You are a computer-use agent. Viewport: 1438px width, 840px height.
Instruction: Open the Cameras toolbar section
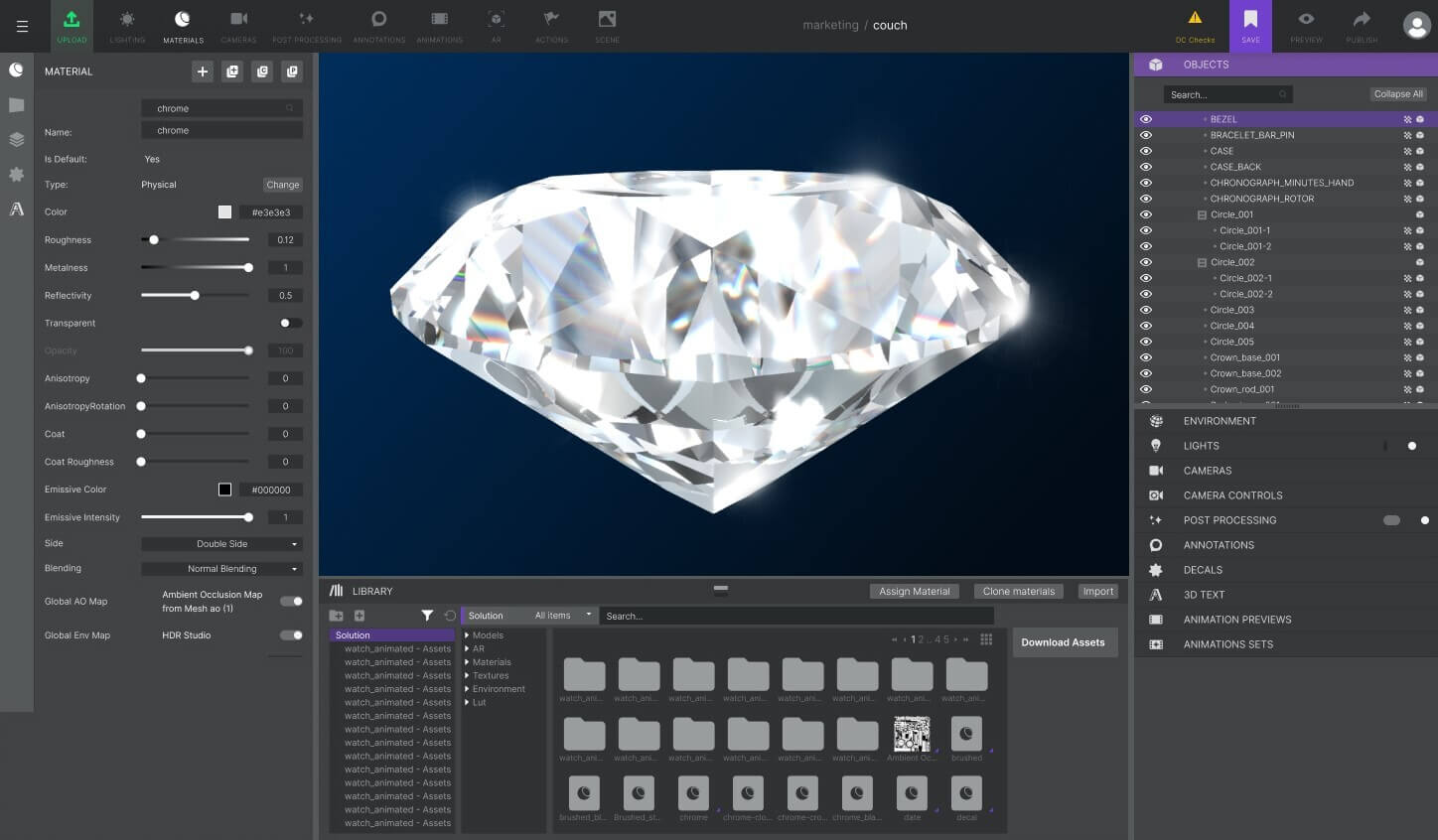238,26
